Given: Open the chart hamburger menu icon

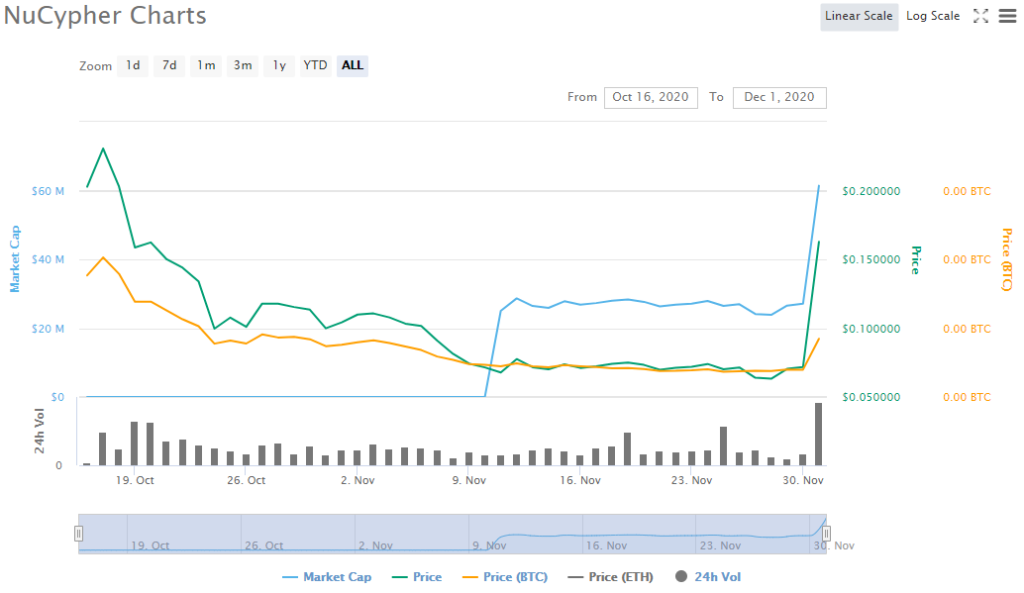Looking at the screenshot, I should 1007,16.
